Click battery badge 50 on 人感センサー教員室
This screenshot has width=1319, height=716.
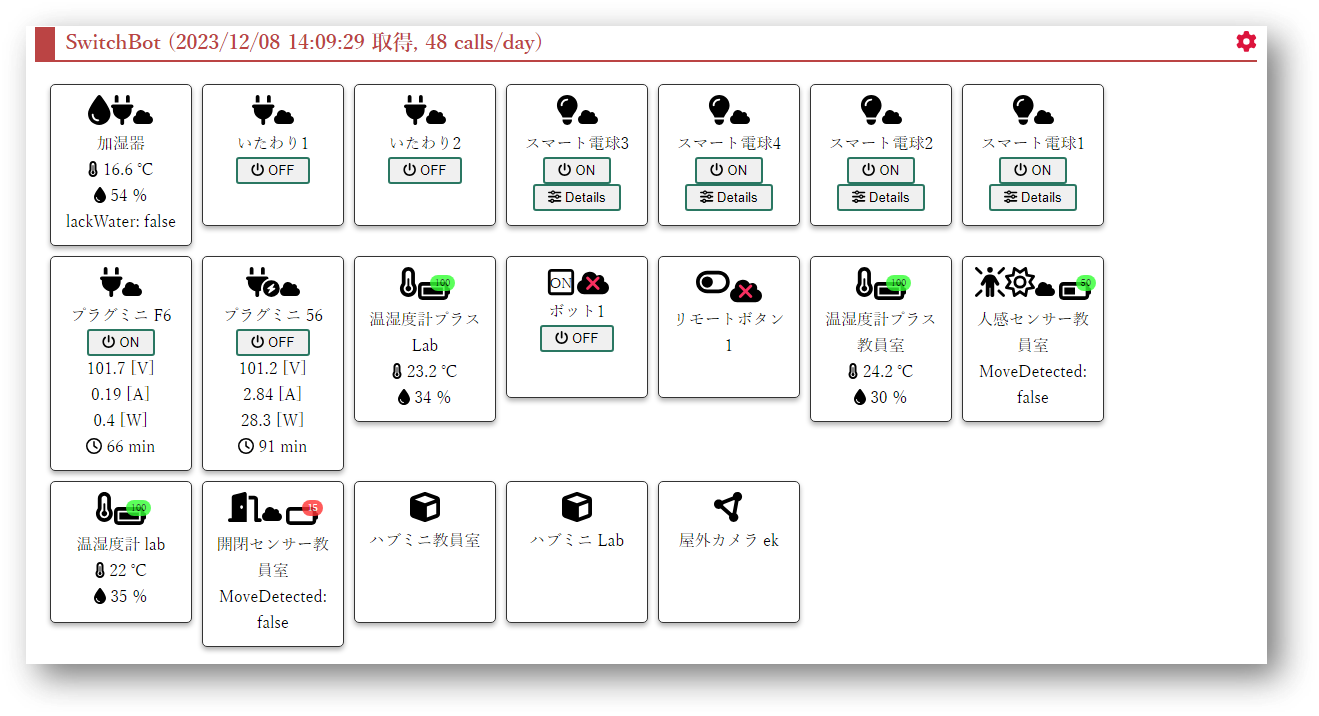click(x=1085, y=282)
